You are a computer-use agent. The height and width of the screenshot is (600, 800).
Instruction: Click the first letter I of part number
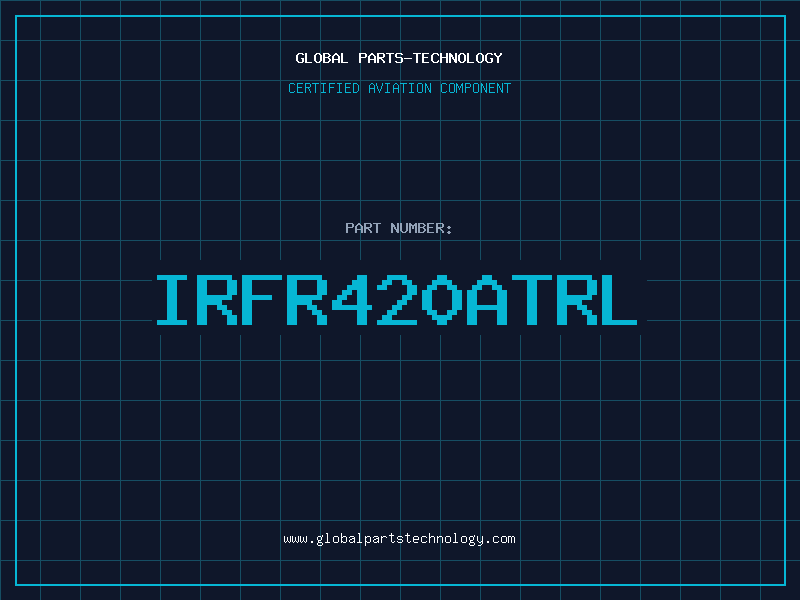coord(174,299)
